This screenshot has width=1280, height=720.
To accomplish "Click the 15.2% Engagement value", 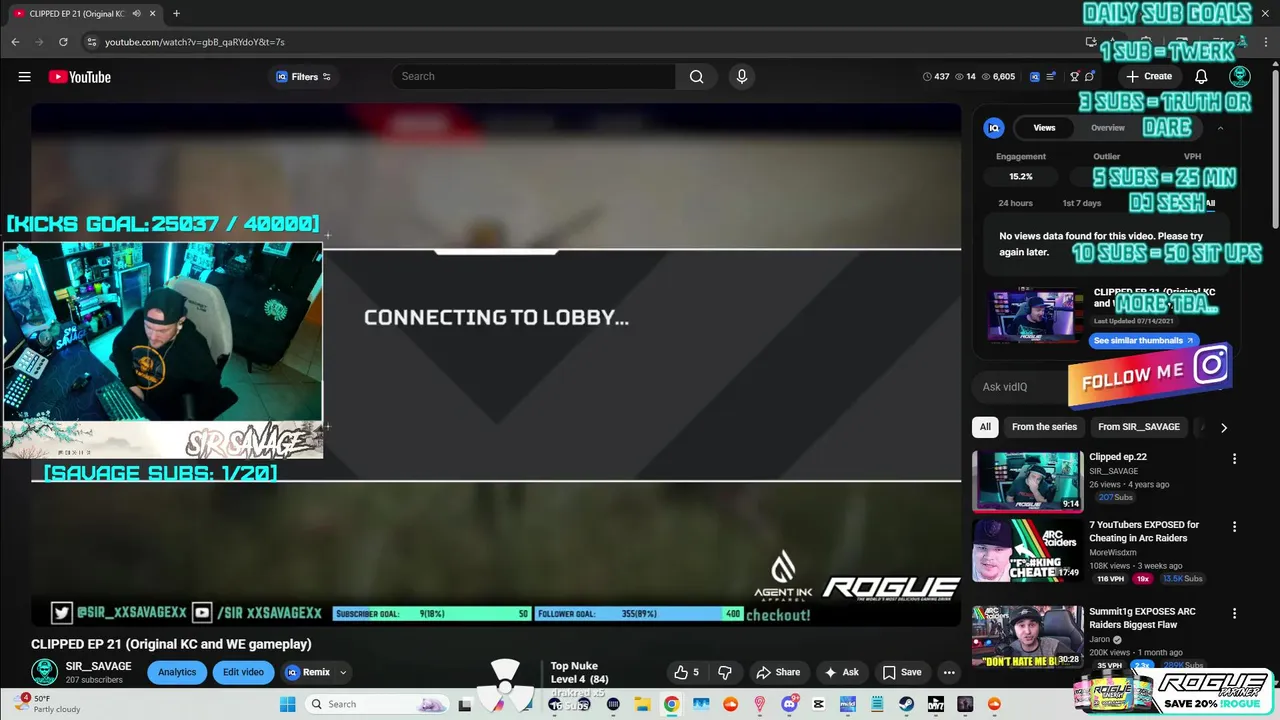I will (1021, 177).
